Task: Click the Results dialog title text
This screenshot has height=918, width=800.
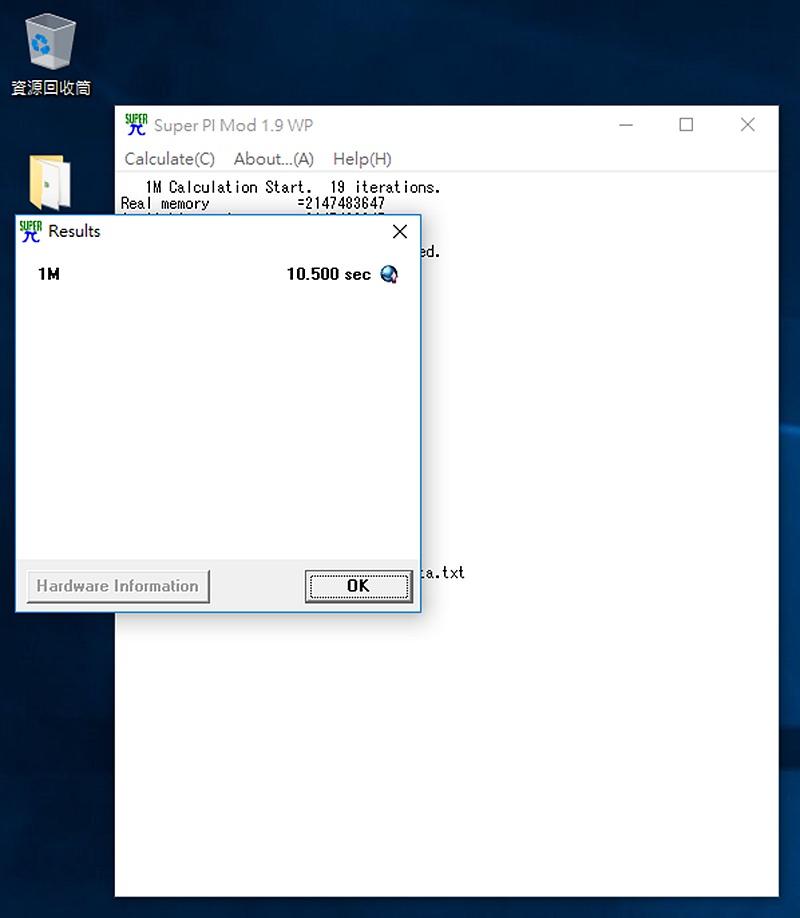Action: (74, 231)
